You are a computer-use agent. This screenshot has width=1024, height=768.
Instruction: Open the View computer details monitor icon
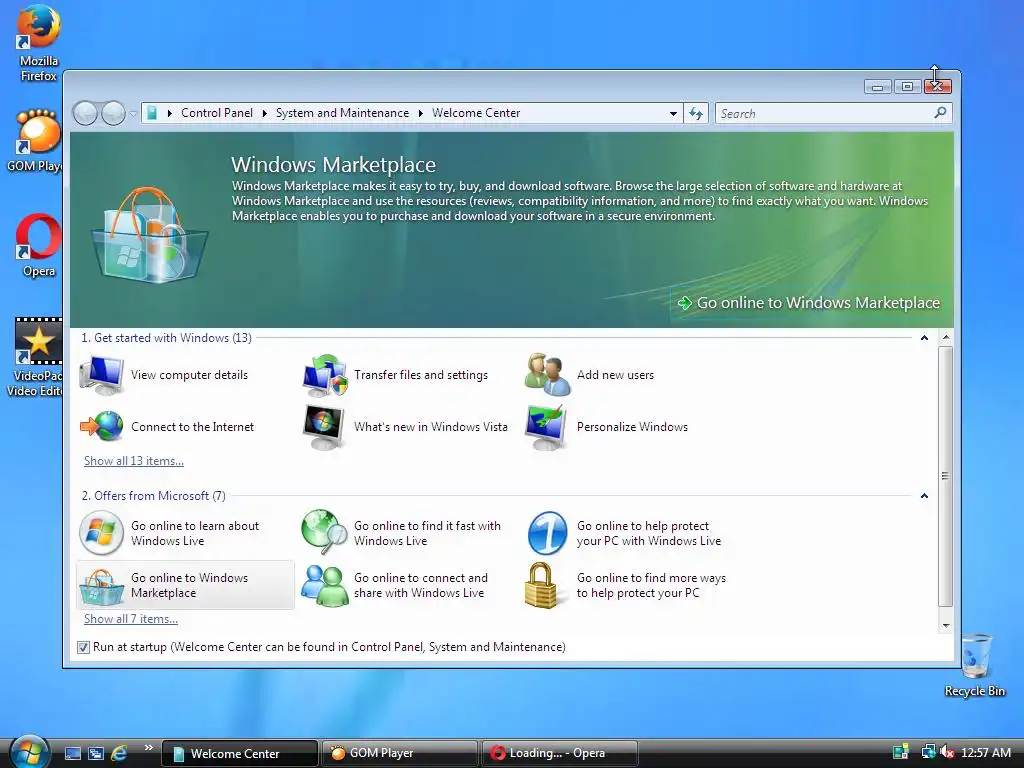[101, 375]
